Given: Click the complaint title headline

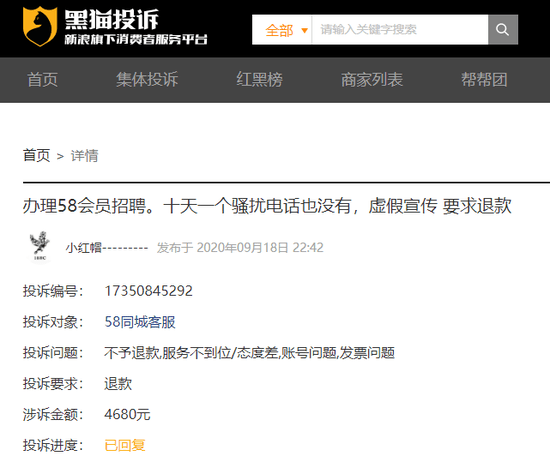Looking at the screenshot, I should tap(267, 206).
